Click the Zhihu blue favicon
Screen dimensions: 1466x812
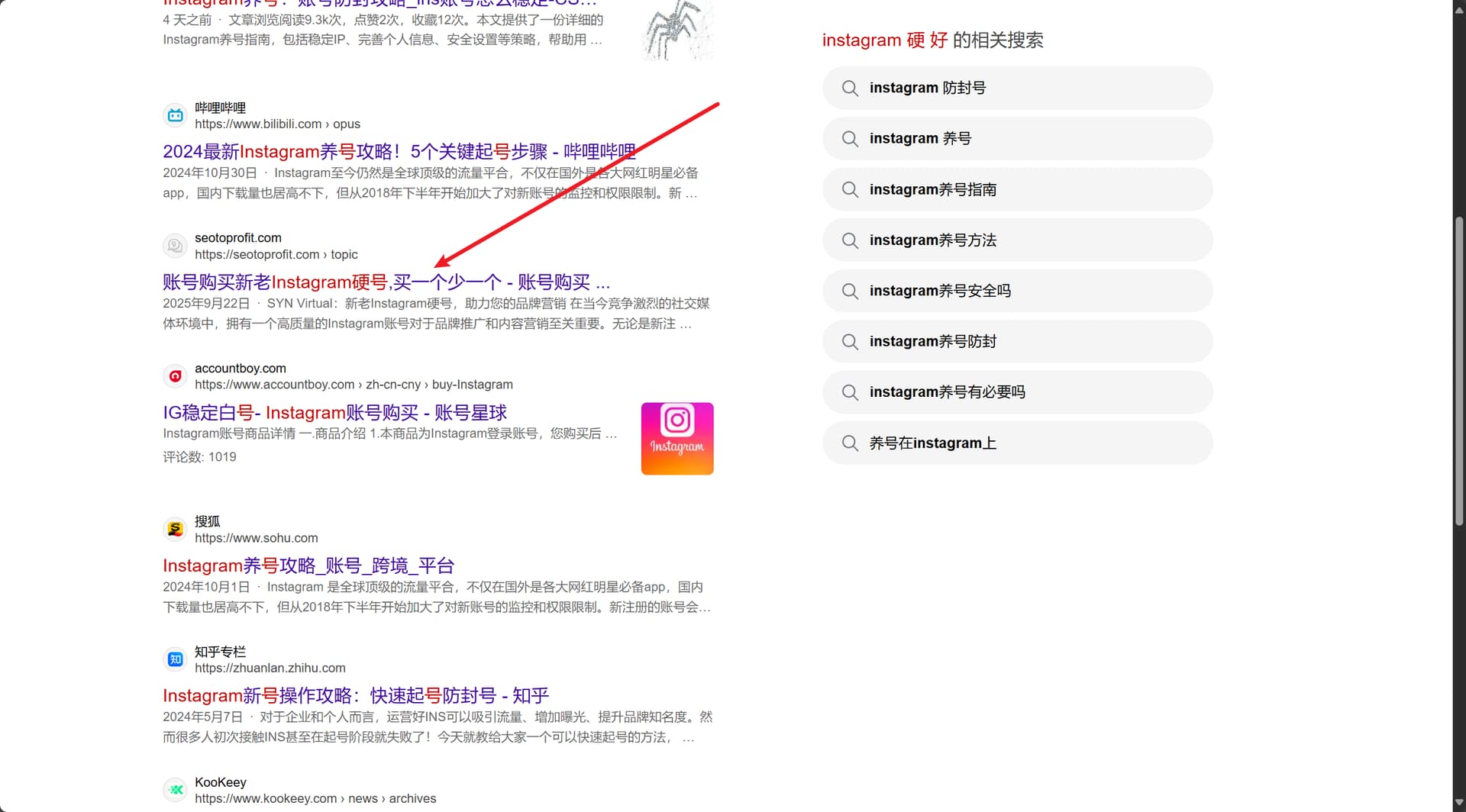pyautogui.click(x=175, y=659)
